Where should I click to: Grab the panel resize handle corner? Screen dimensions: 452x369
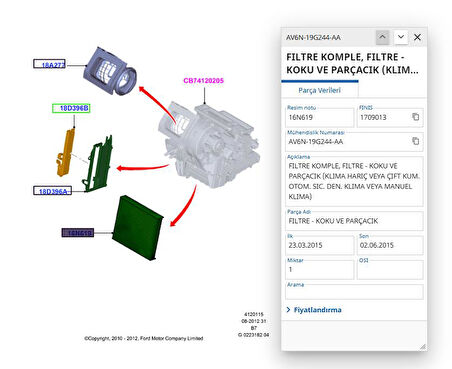(423, 347)
